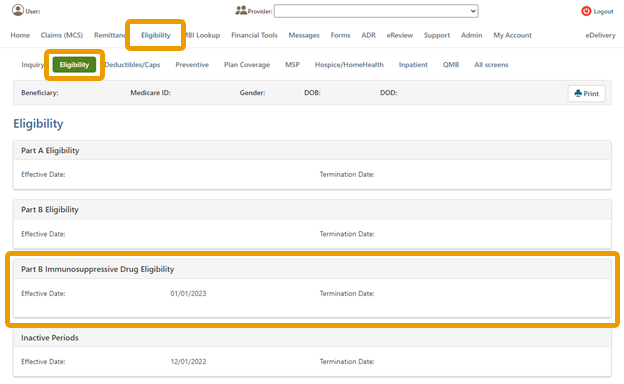Click the Part B Eligibility section header
This screenshot has height=384, width=624.
point(312,210)
